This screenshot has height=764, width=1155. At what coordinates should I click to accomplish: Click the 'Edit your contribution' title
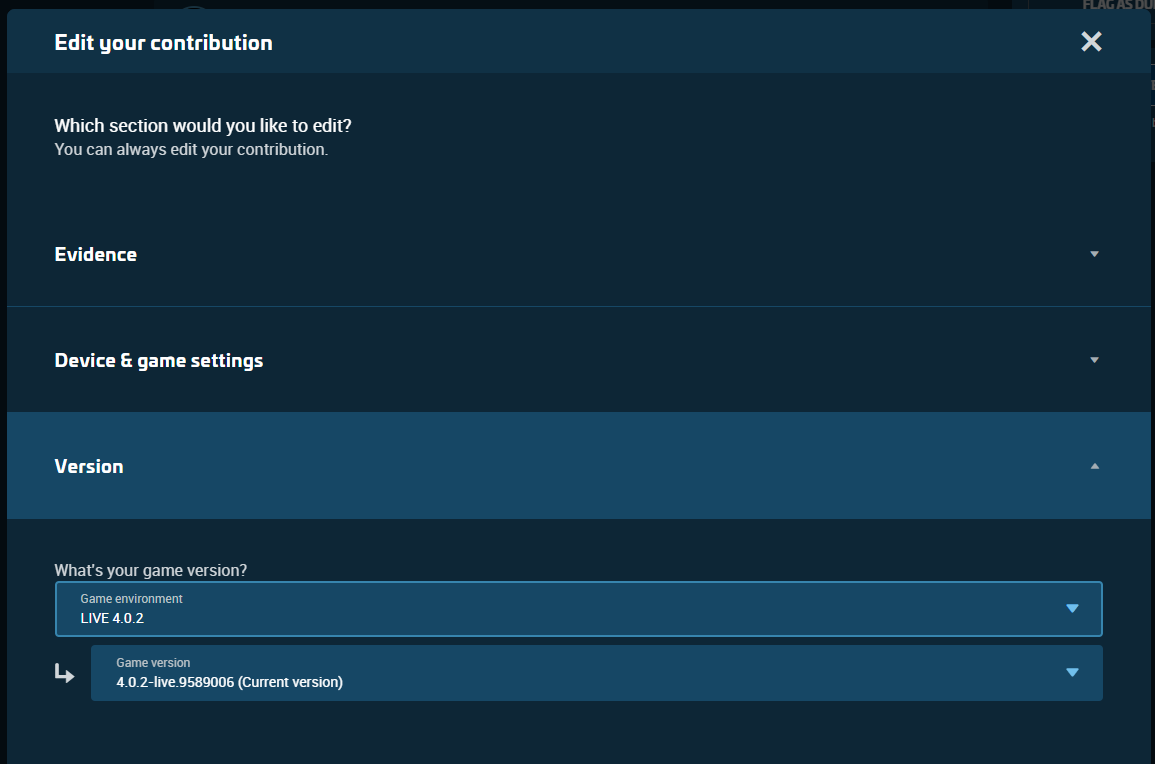tap(163, 42)
